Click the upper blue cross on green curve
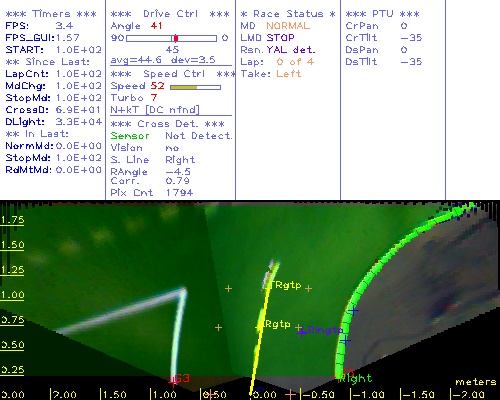This screenshot has width=500, height=400. (x=354, y=311)
